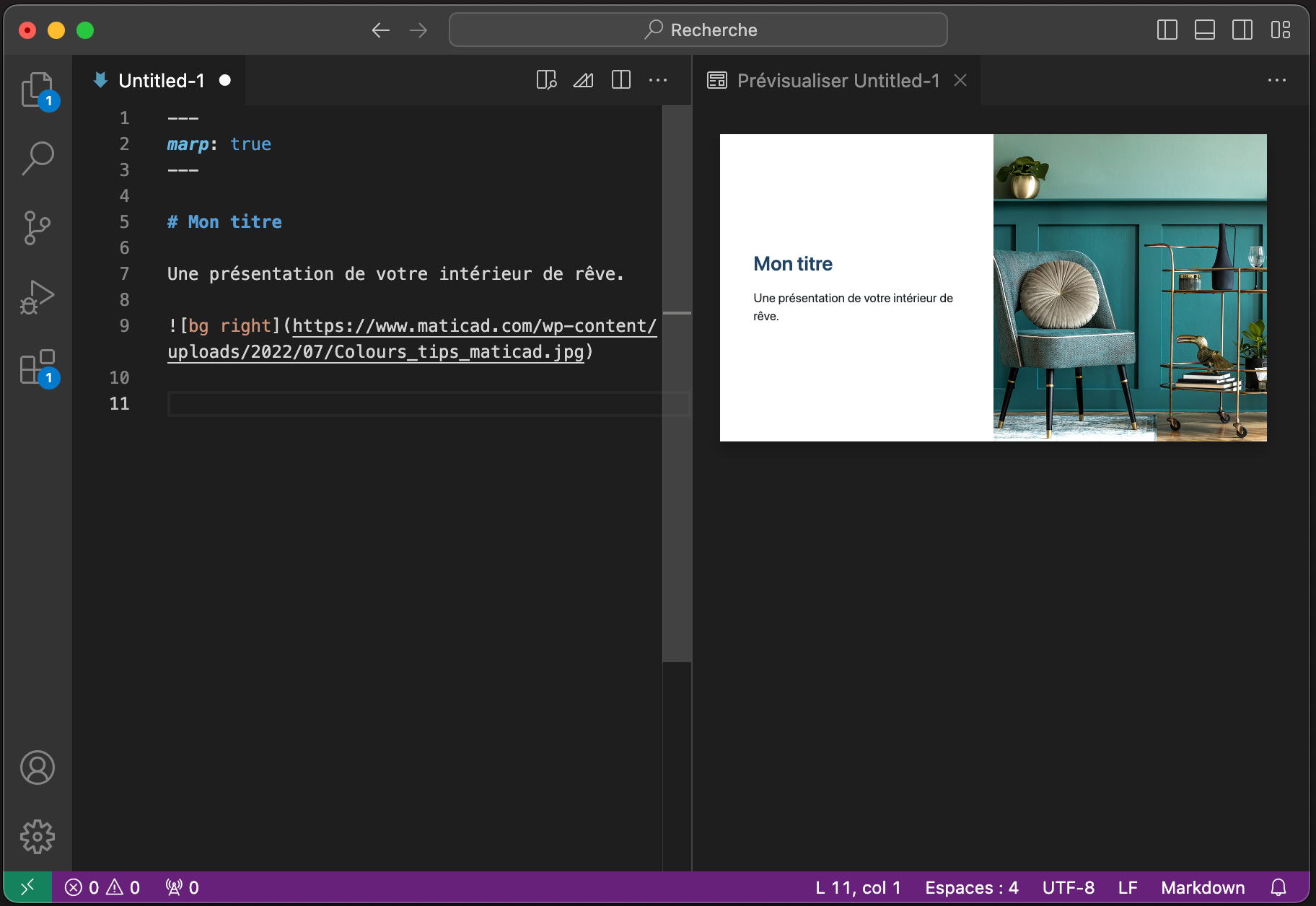Select the Prévisualiser Untitled-1 tab

click(838, 80)
